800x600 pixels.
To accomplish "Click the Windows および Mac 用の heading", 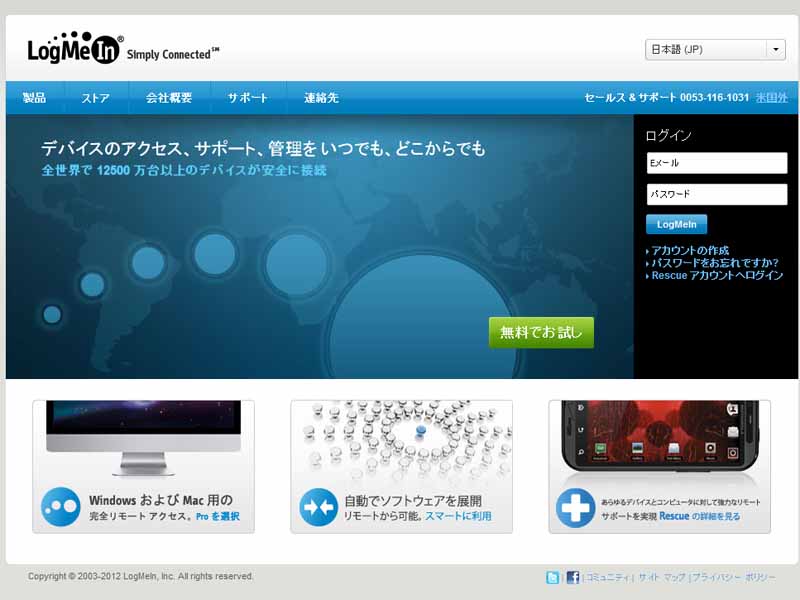I will [161, 500].
